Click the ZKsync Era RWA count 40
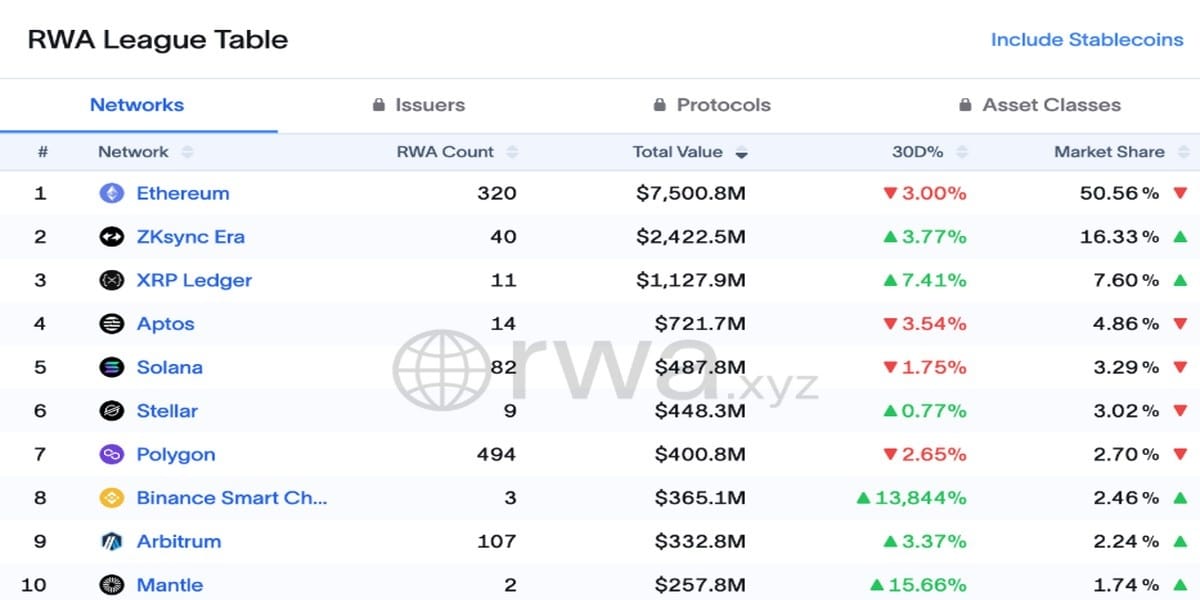The width and height of the screenshot is (1200, 600). point(503,237)
